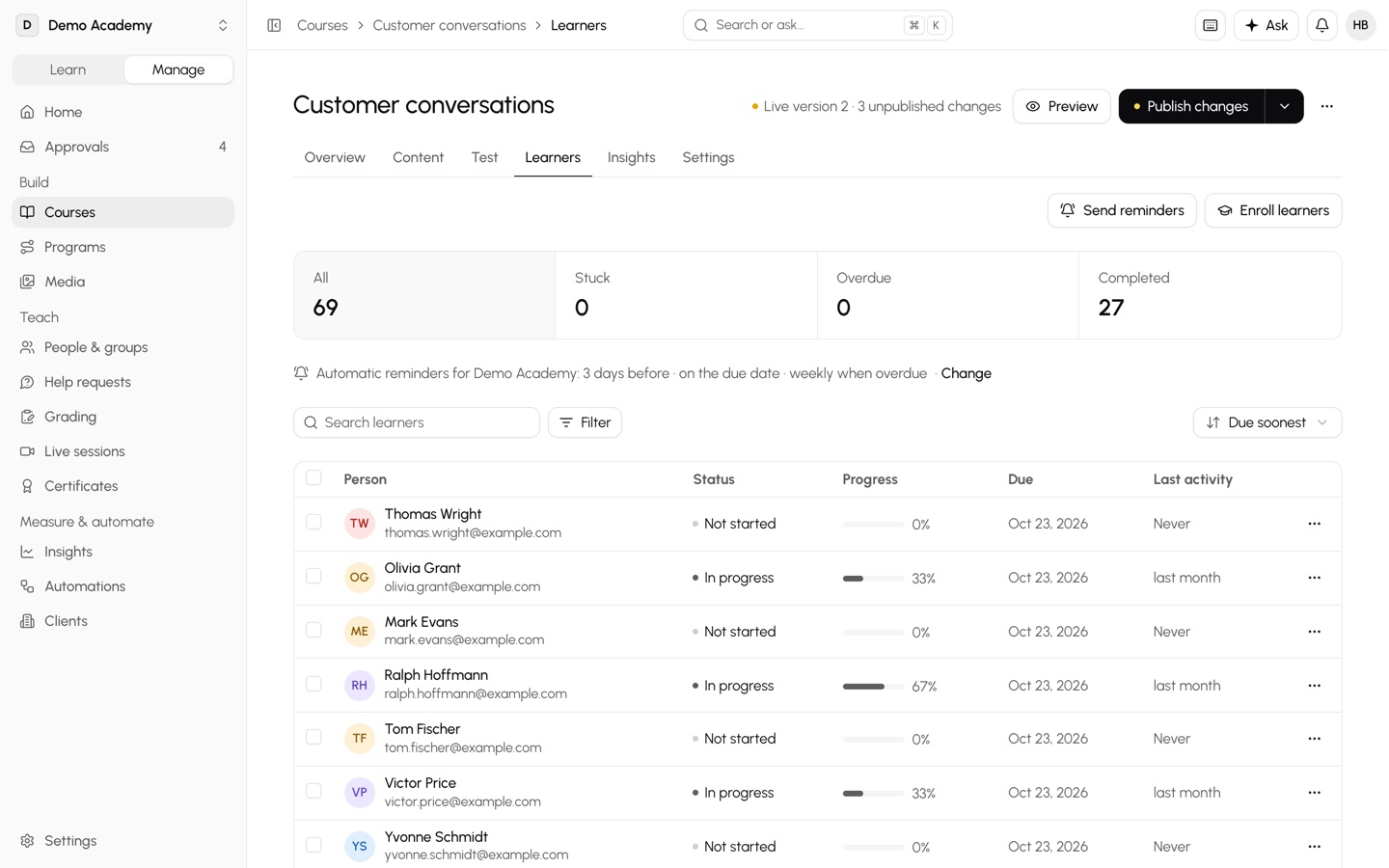Click the Ask AI button
The height and width of the screenshot is (868, 1389).
tap(1266, 25)
